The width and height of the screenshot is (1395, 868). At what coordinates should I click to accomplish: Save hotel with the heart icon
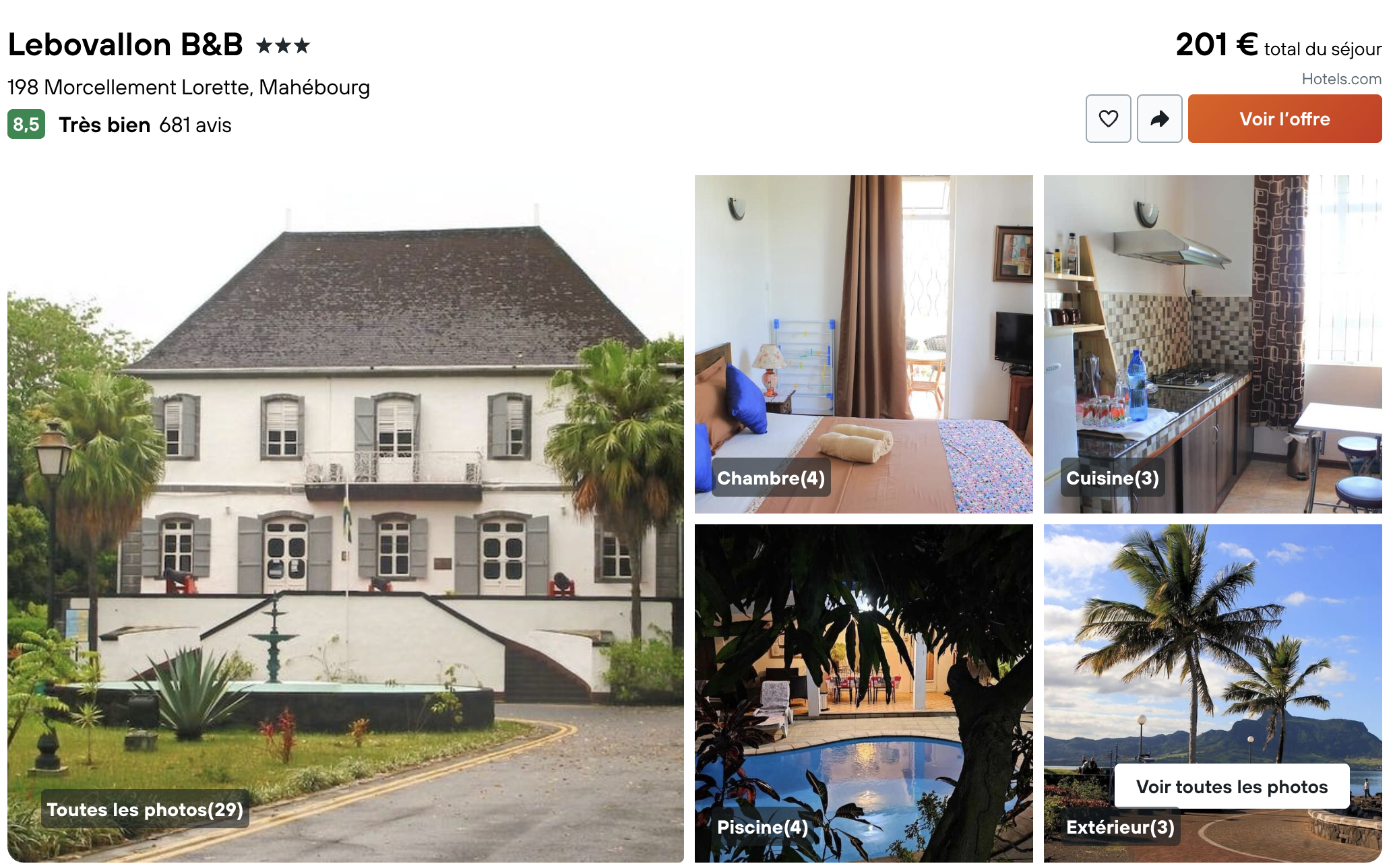coord(1108,119)
